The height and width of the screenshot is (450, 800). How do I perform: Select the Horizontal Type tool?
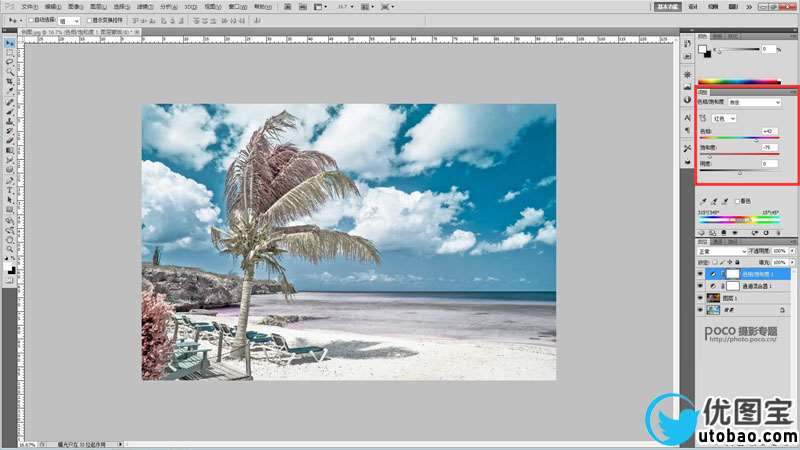pyautogui.click(x=9, y=190)
